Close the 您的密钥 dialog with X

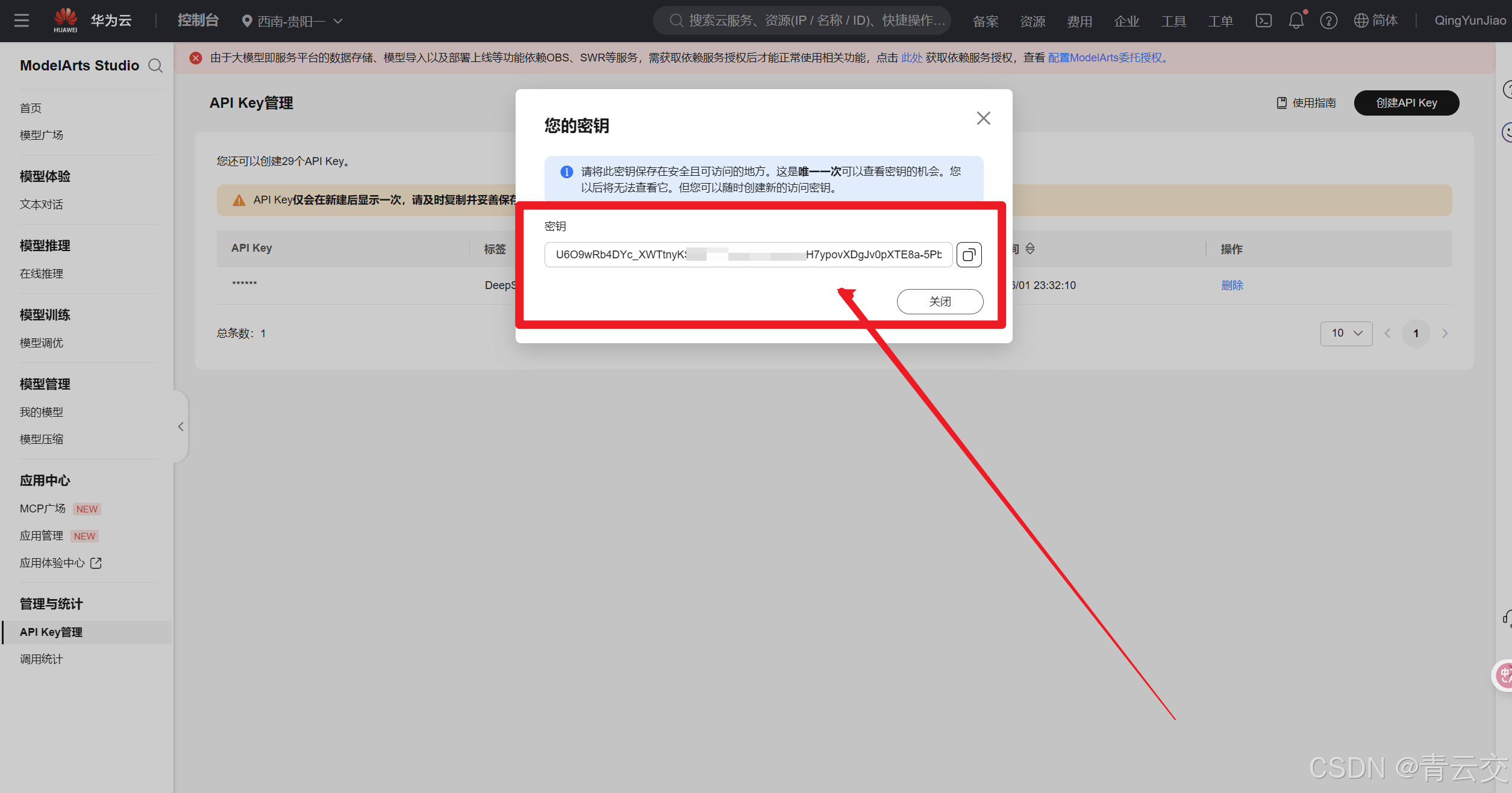point(984,118)
